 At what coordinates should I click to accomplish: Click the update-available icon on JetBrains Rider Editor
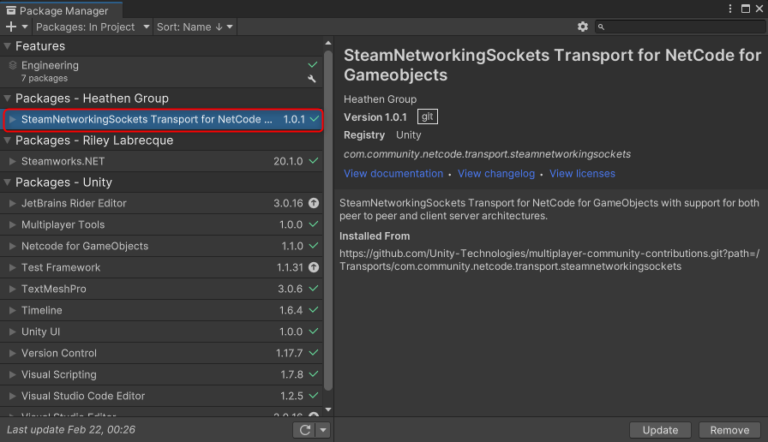(314, 203)
